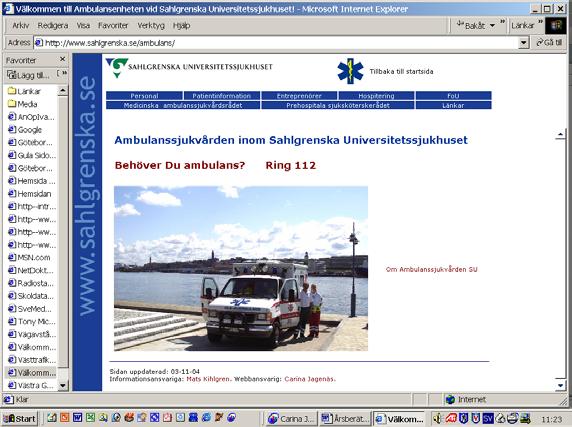This screenshot has width=572, height=427.
Task: Open the Hospitering navigation tab
Action: 376,96
